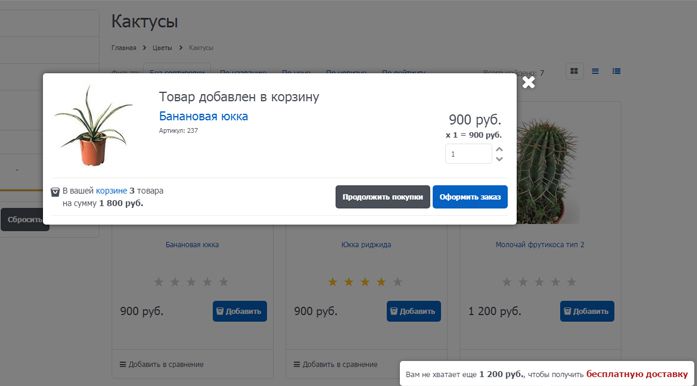Click third star of Банановая юкка
The height and width of the screenshot is (386, 697).
pyautogui.click(x=191, y=281)
